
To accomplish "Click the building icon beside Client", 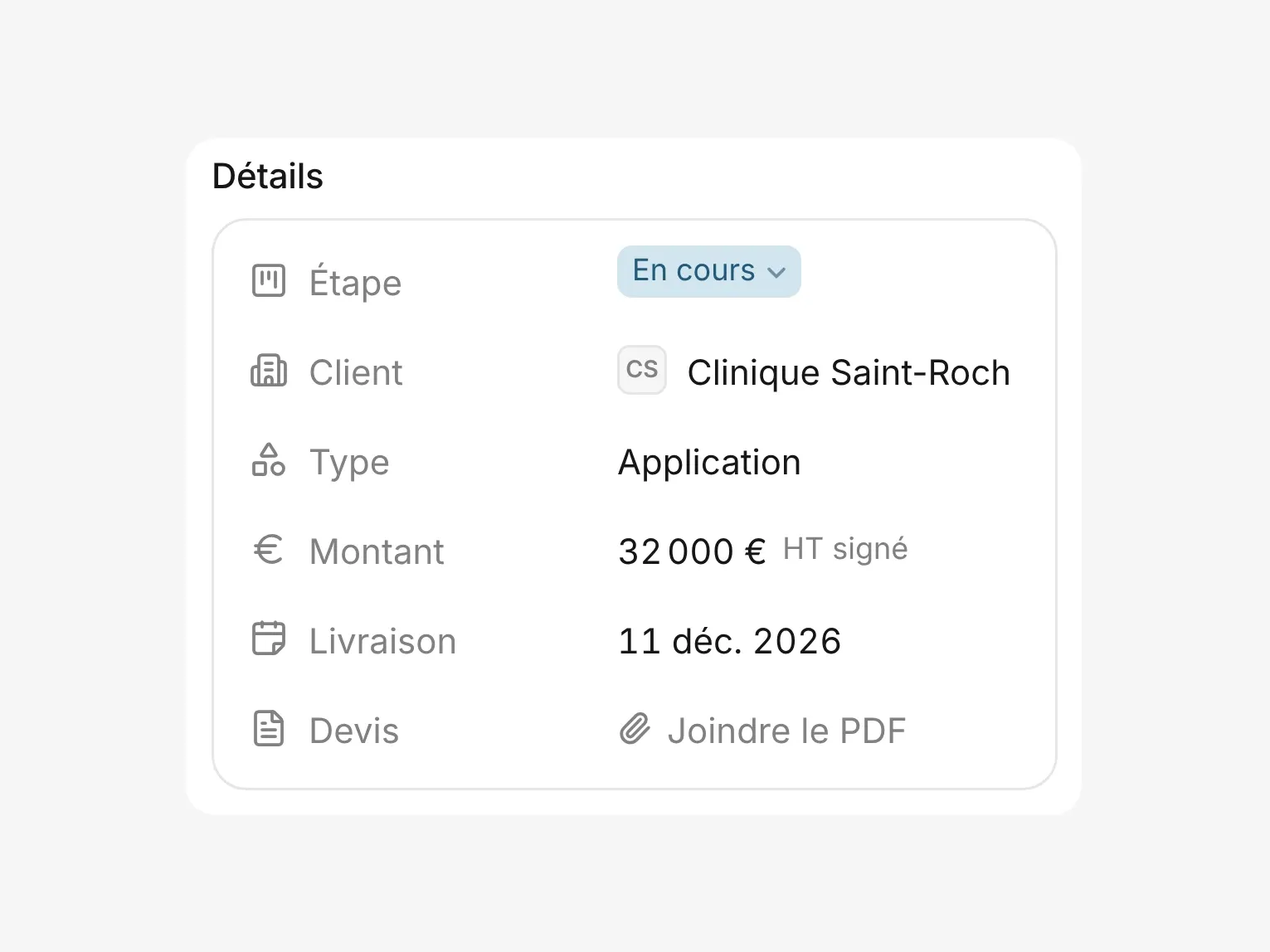I will tap(268, 371).
